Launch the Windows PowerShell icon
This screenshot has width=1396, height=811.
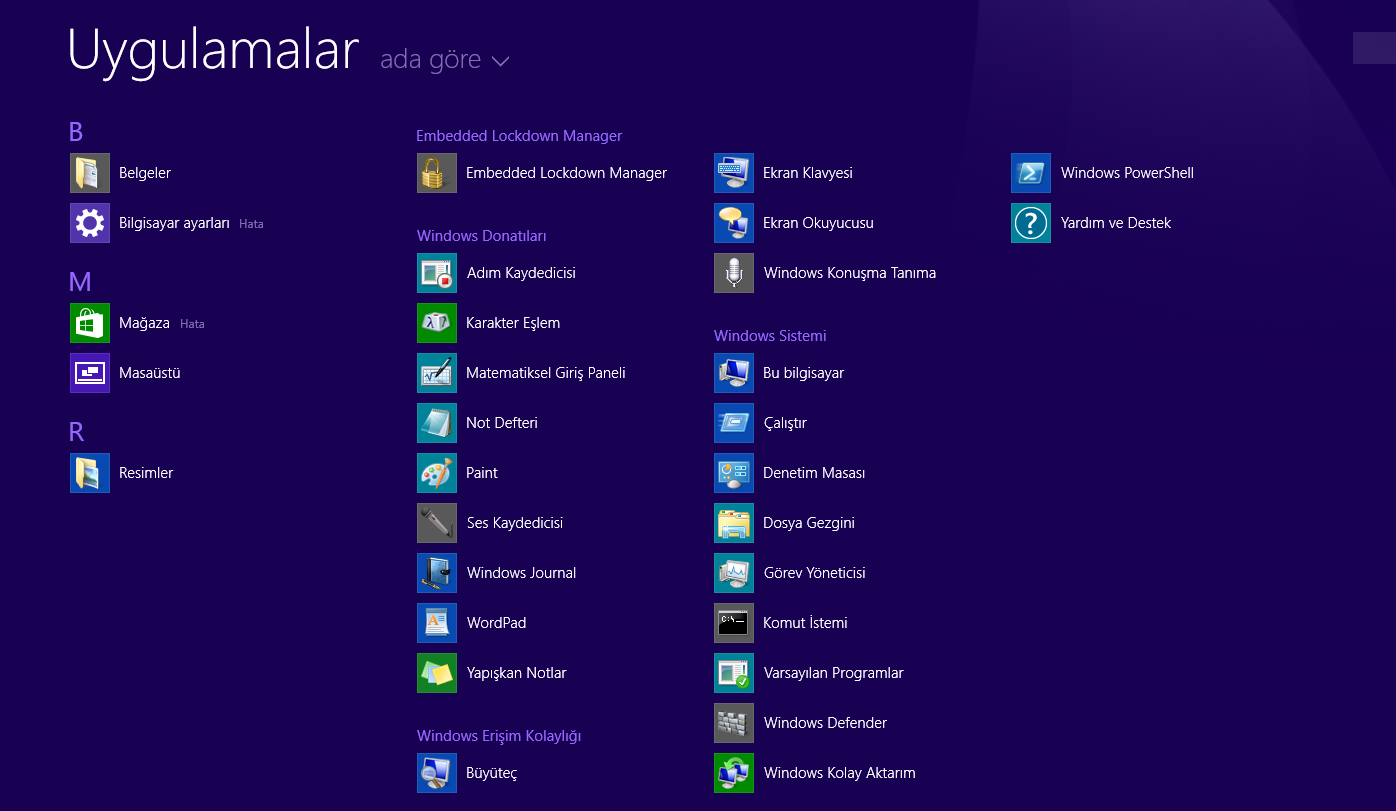[x=1031, y=173]
